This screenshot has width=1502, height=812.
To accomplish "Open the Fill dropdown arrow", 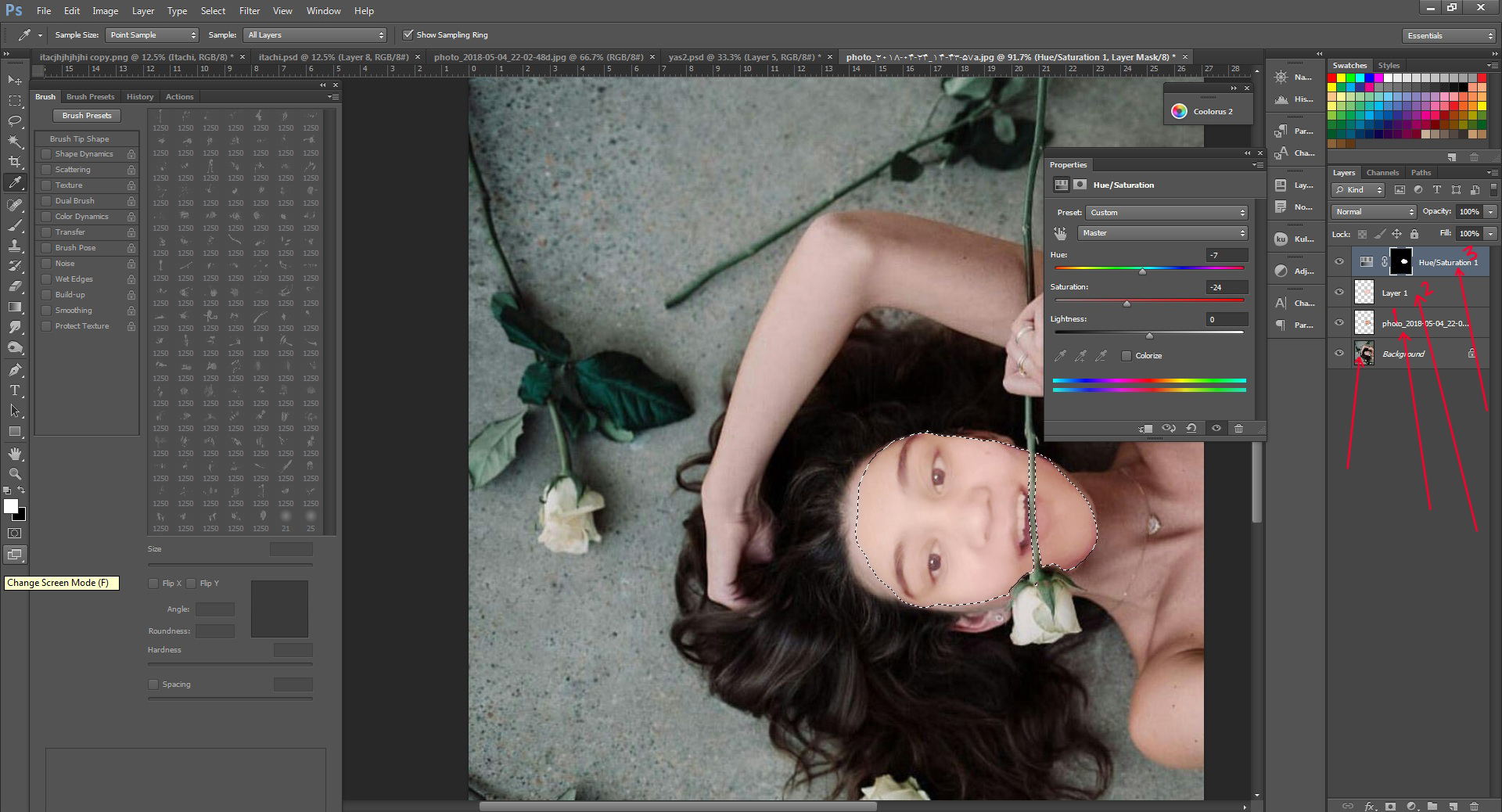I will pos(1490,234).
